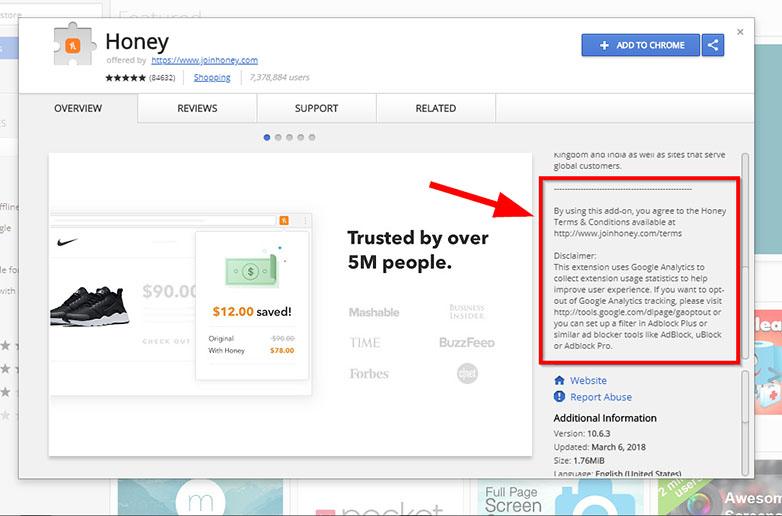This screenshot has height=516, width=782.
Task: Close the Honey extension dialog
Action: point(740,32)
